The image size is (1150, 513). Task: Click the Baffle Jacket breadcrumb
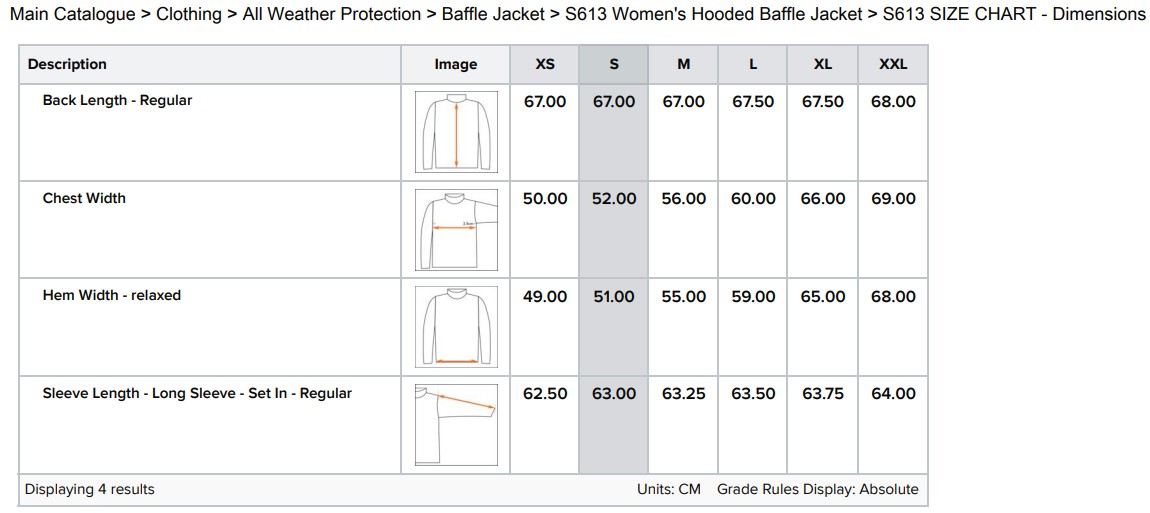tap(493, 15)
